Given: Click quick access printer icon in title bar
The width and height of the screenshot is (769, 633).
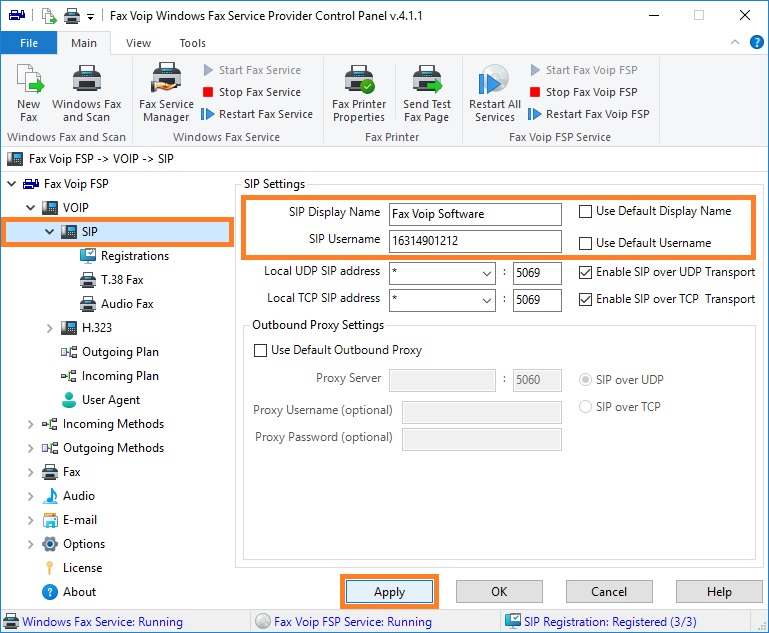Looking at the screenshot, I should (x=72, y=16).
